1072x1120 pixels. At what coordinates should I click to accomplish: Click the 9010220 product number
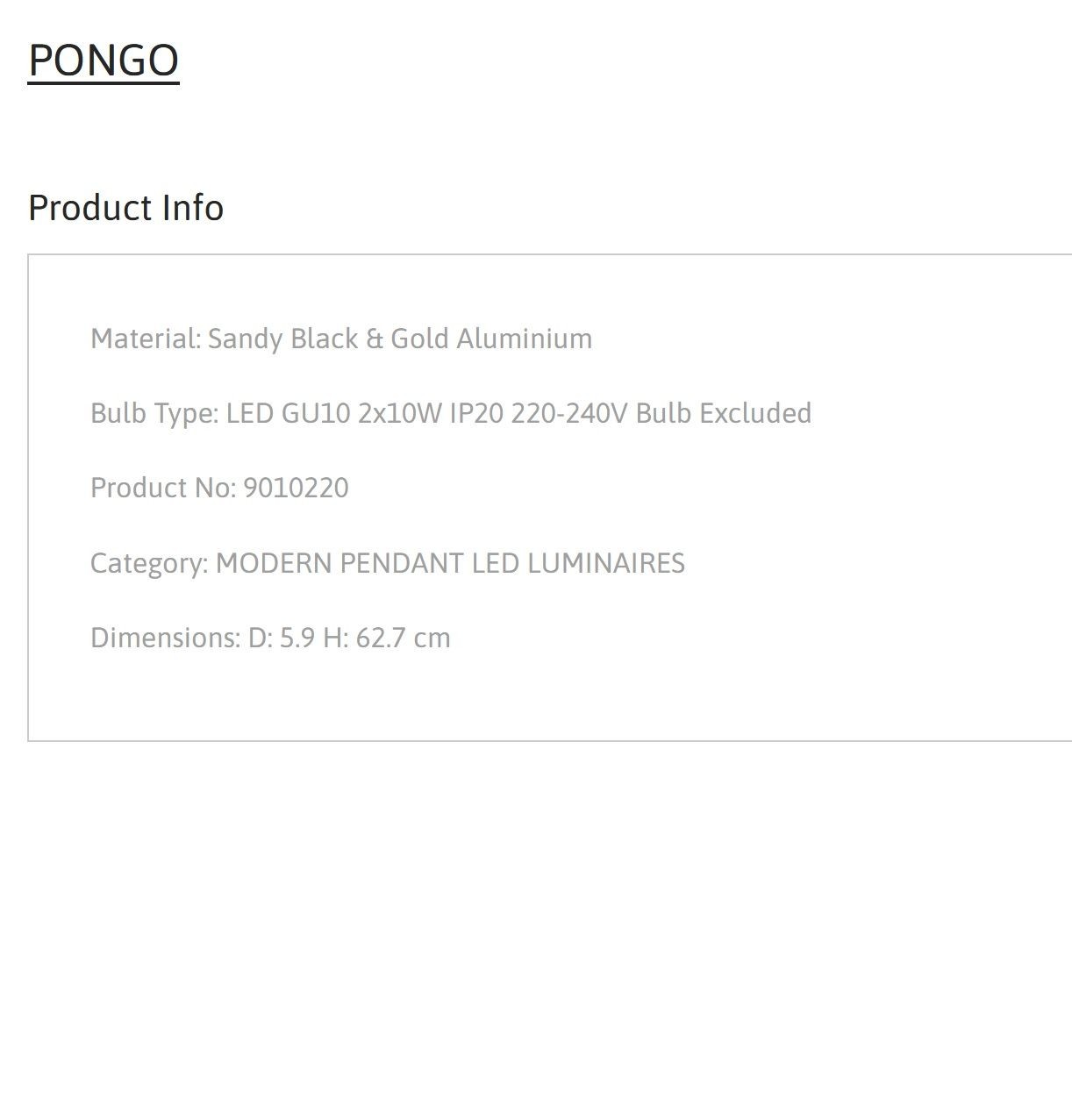296,488
